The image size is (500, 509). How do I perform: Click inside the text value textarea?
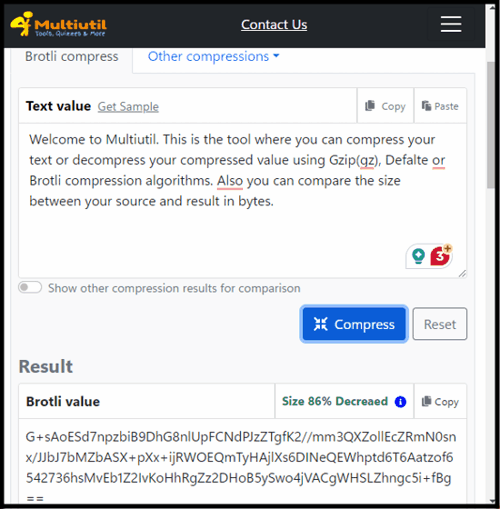[242, 200]
